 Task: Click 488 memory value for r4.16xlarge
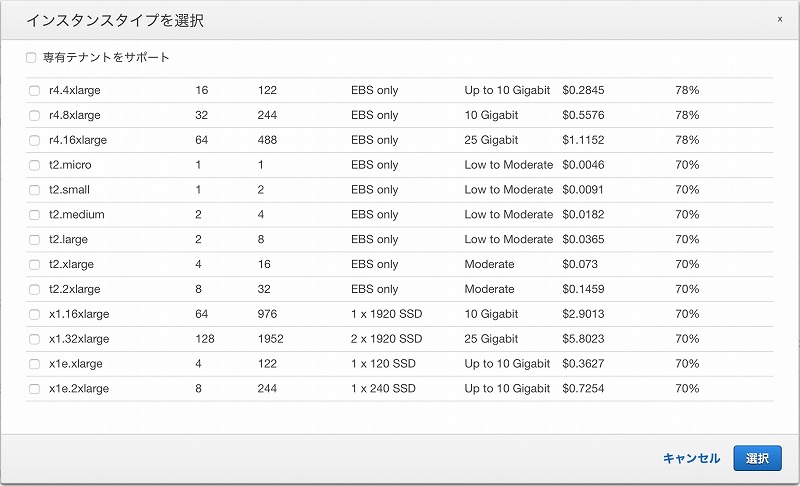tap(267, 140)
